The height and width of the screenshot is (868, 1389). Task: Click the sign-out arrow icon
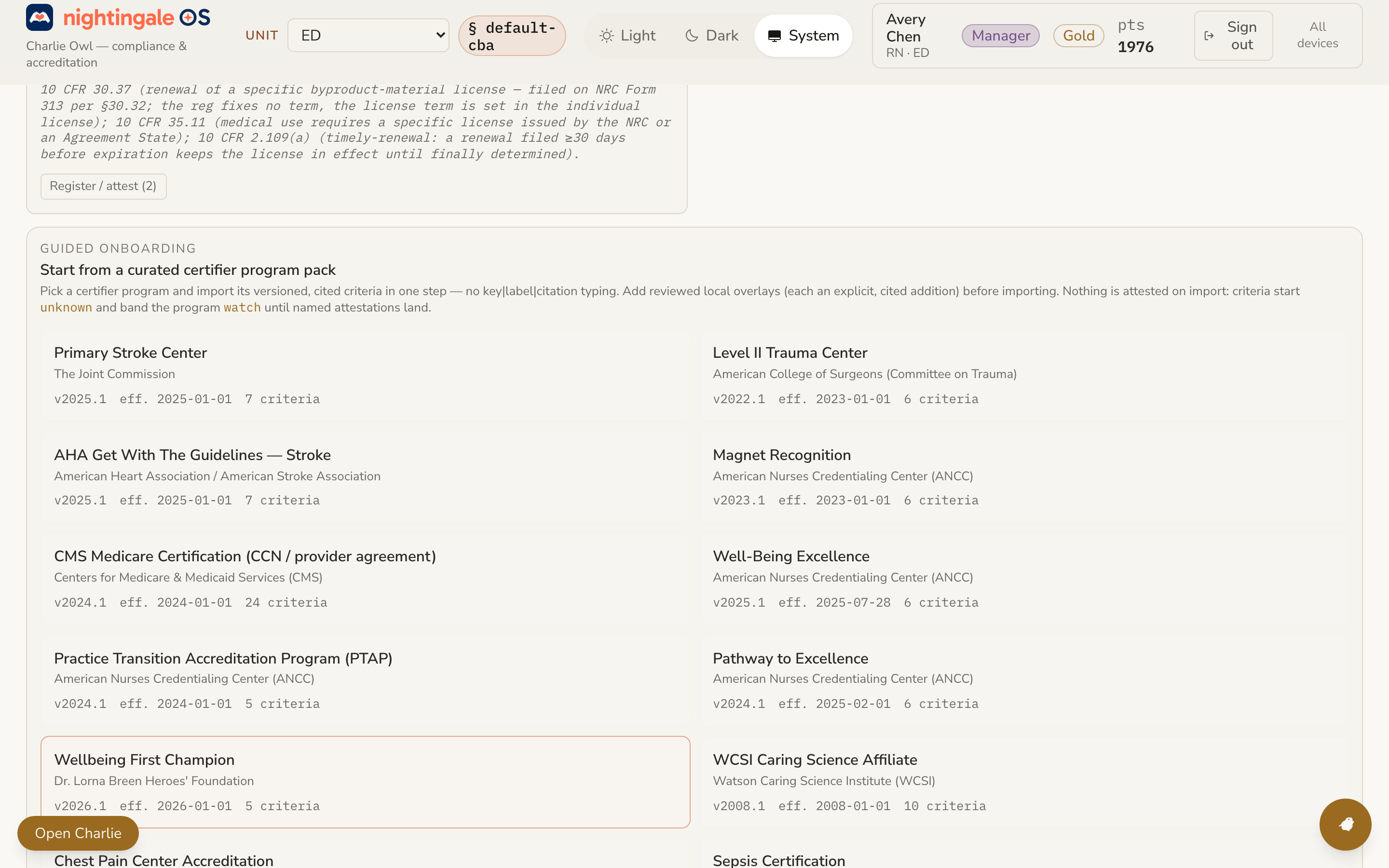tap(1209, 36)
